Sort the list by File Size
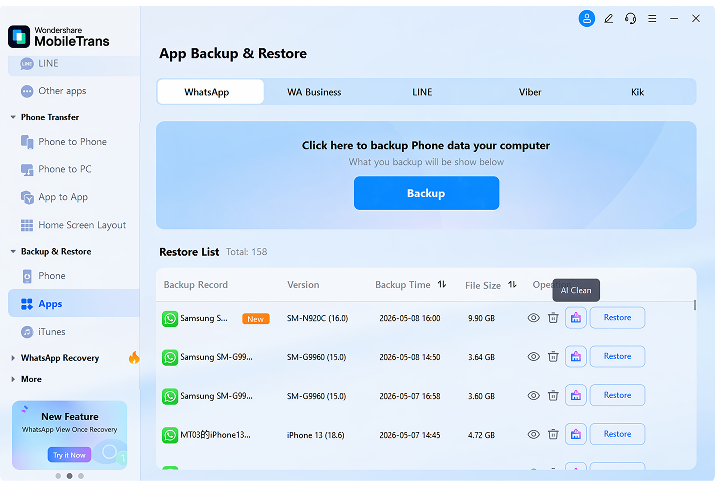Image resolution: width=715 pixels, height=486 pixels. point(512,284)
